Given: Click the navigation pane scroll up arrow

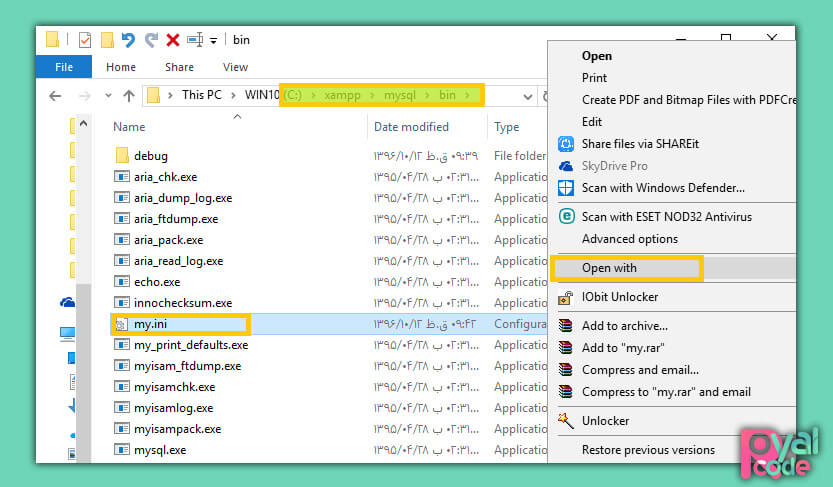Looking at the screenshot, I should tap(83, 123).
